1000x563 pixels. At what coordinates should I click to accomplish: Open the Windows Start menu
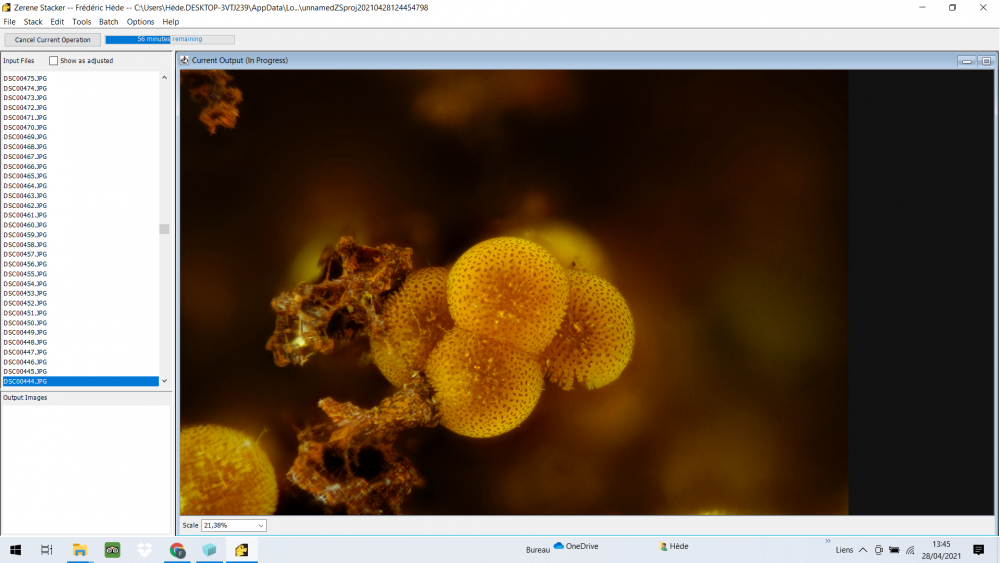[15, 549]
